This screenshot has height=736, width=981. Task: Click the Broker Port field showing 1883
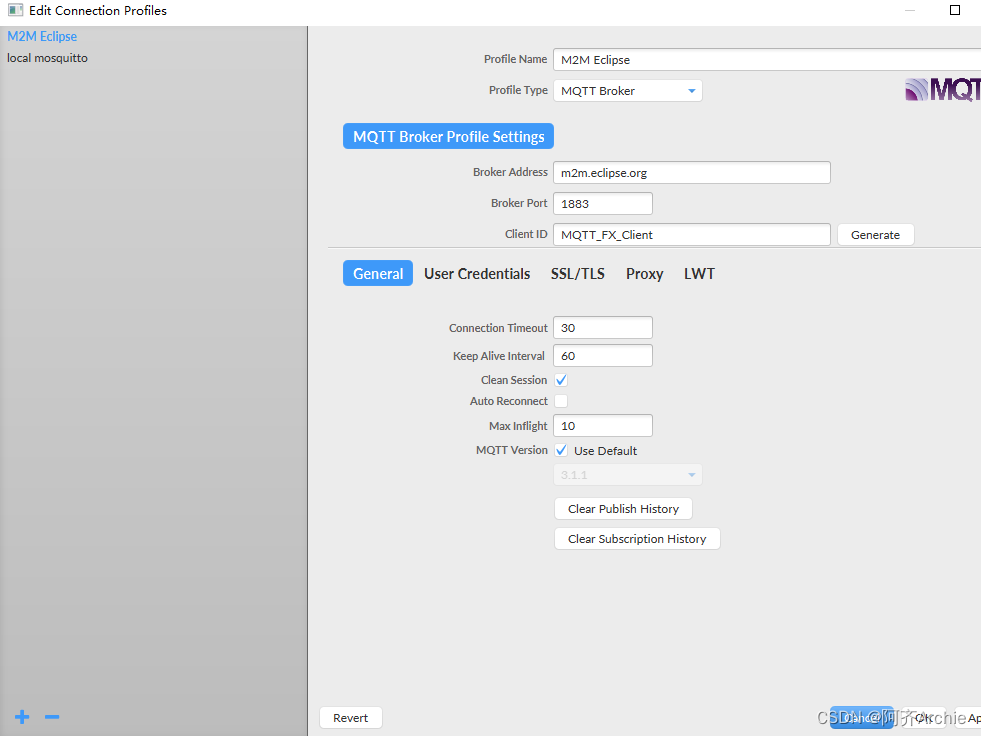(603, 203)
